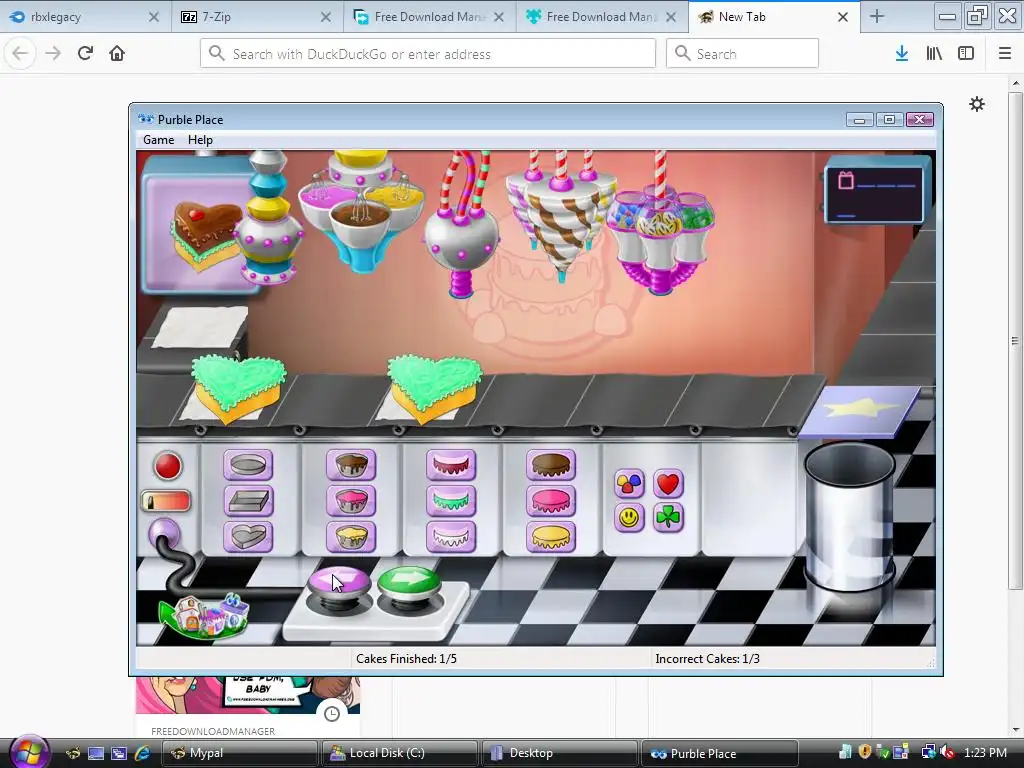This screenshot has height=768, width=1024.
Task: Pick the red icing drip button
Action: (451, 465)
